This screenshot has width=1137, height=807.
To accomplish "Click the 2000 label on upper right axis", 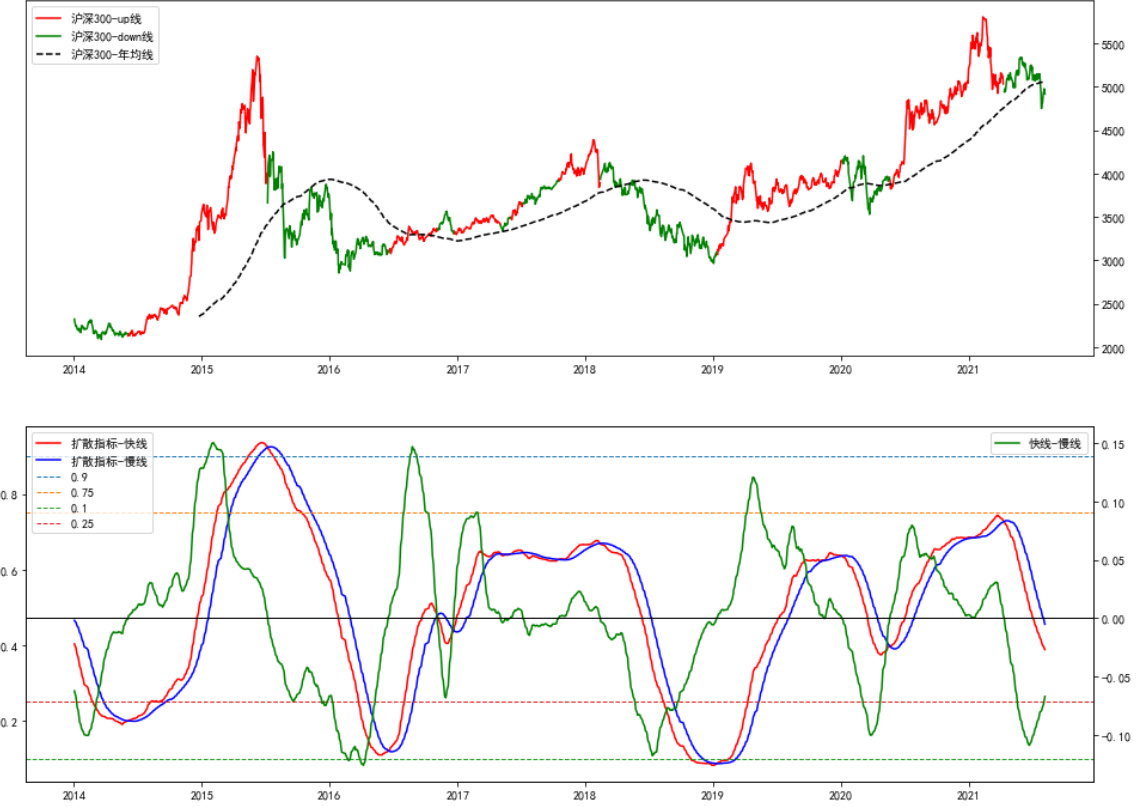I will 1117,349.
